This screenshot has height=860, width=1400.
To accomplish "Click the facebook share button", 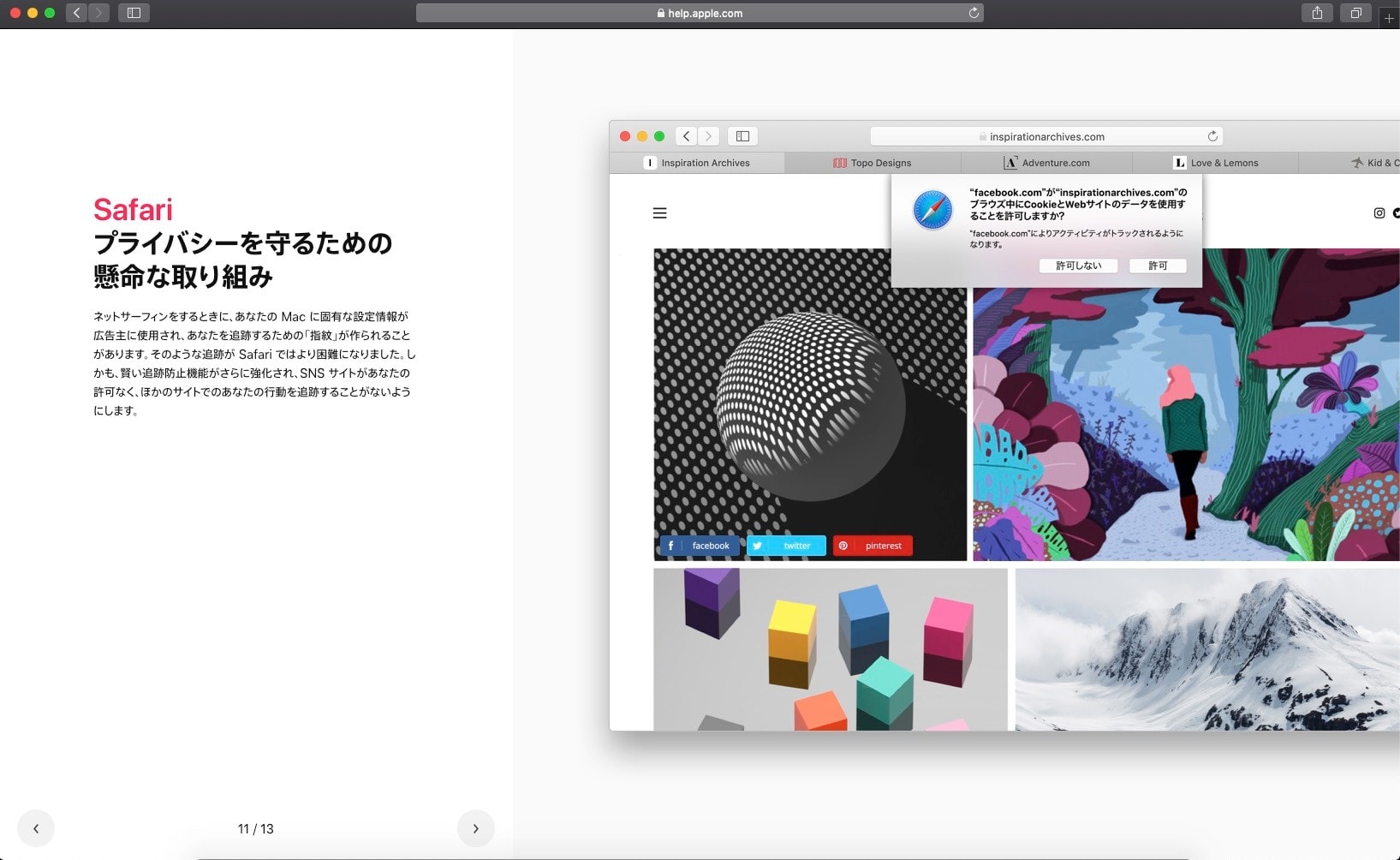I will point(700,546).
